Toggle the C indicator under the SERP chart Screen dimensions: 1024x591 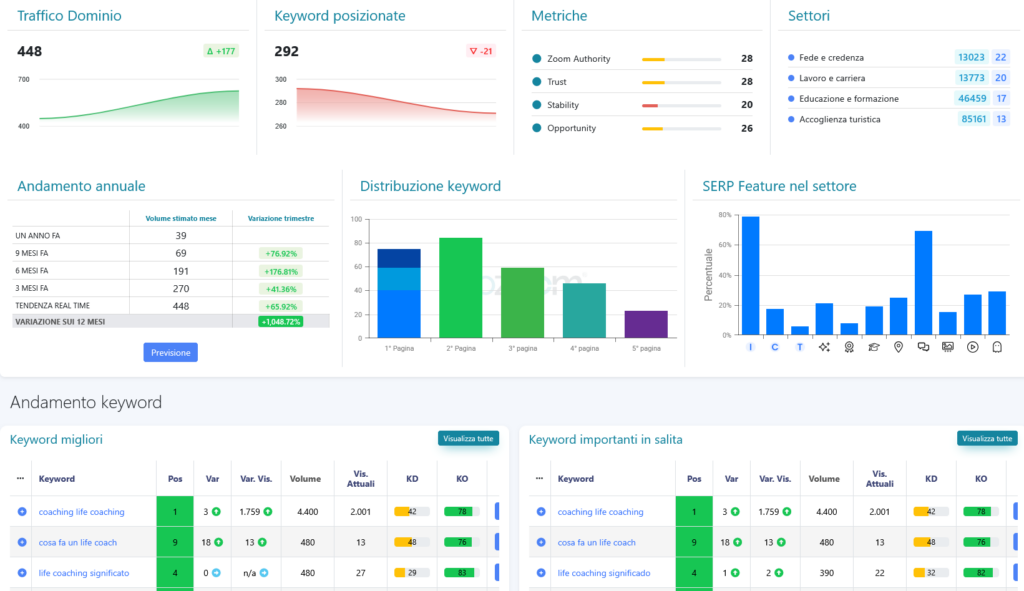(x=774, y=347)
